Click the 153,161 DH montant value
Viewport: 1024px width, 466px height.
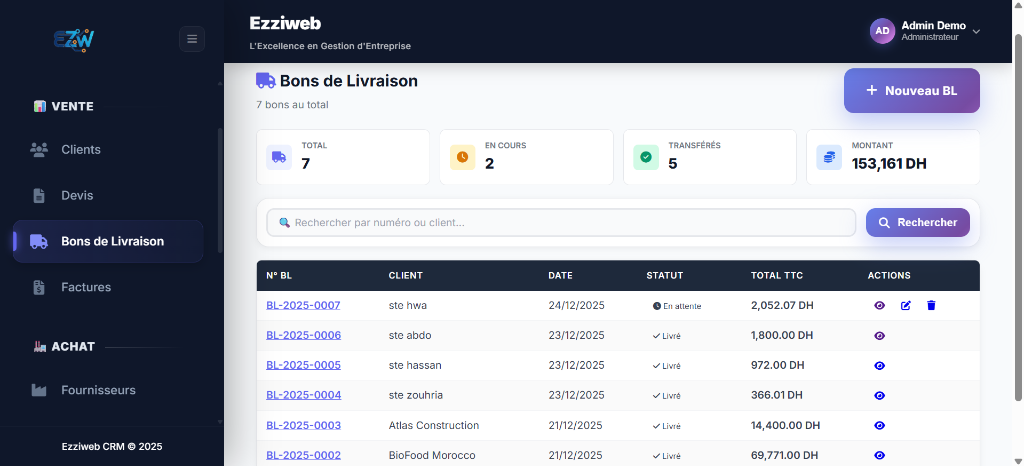coord(889,164)
